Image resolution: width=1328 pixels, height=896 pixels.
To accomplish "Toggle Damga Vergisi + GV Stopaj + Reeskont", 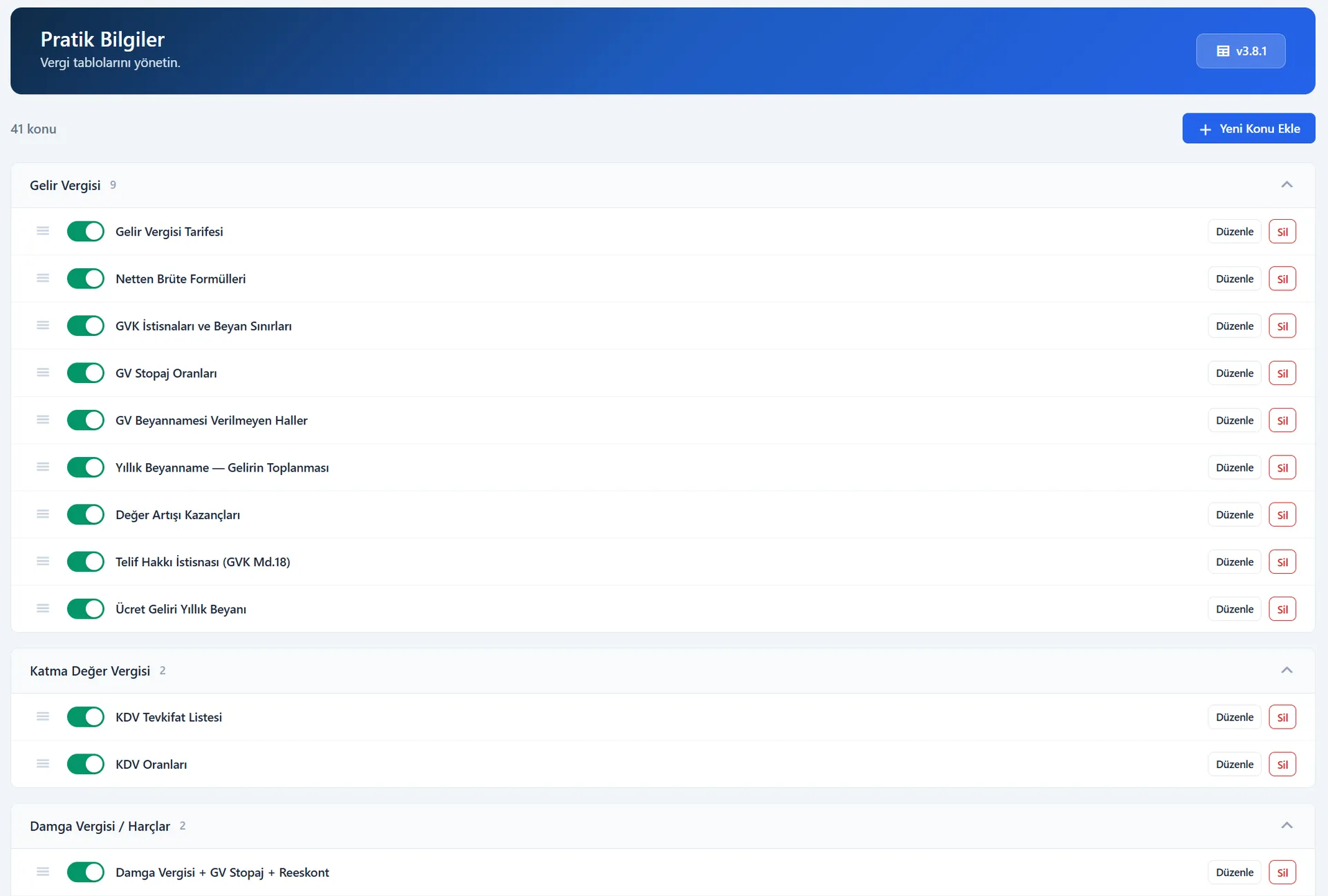I will [x=86, y=872].
